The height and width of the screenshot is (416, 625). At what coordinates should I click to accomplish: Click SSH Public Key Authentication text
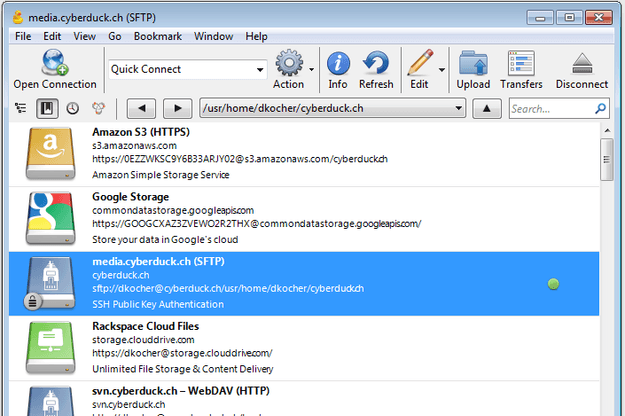click(x=158, y=304)
